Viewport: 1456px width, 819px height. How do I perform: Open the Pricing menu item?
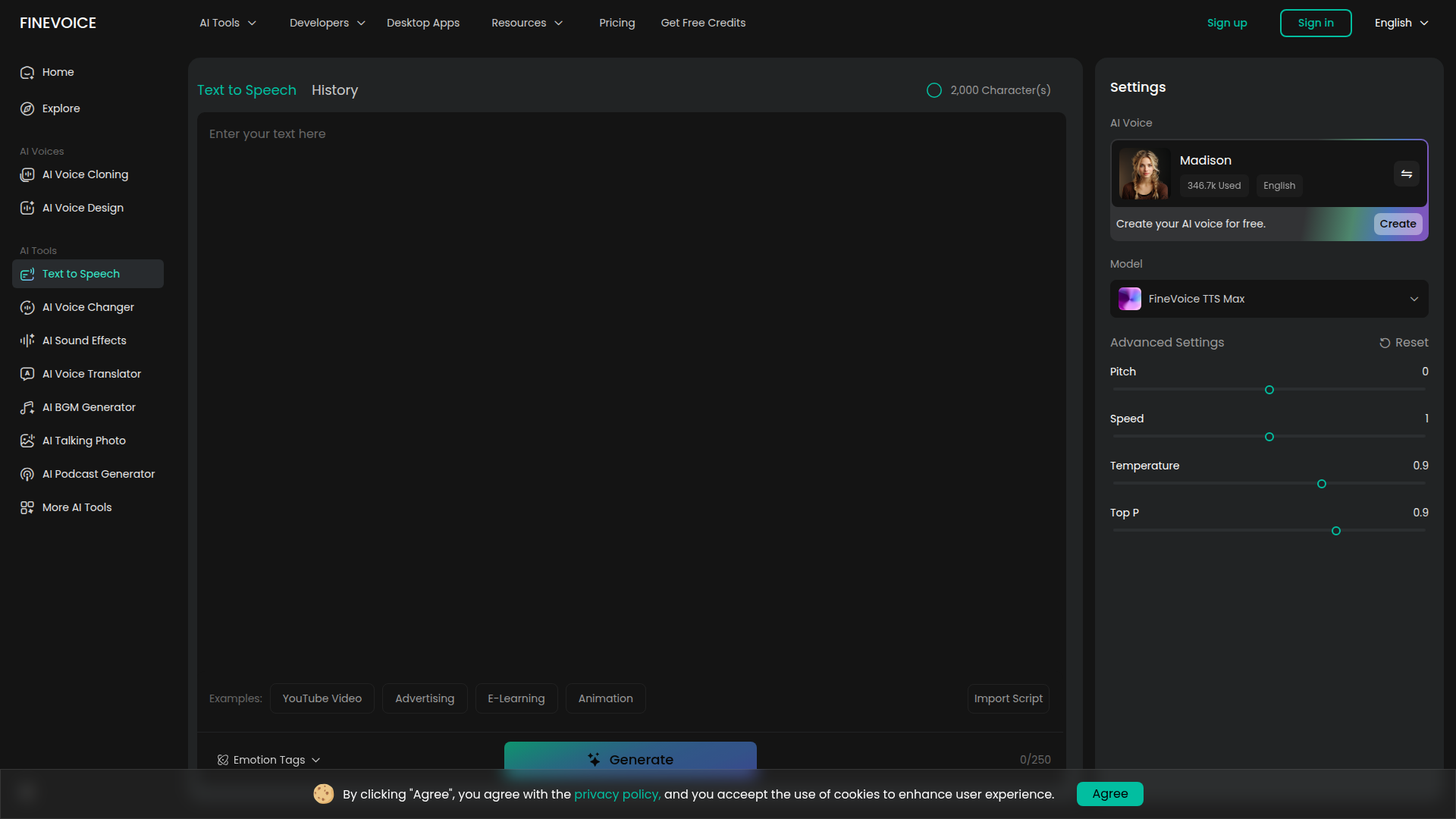coord(617,23)
